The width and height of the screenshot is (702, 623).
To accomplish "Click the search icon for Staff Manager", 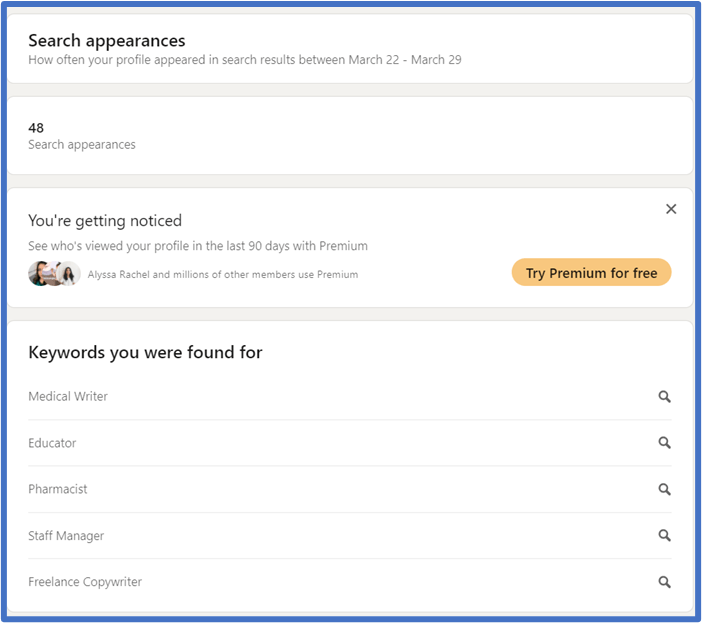I will 664,536.
